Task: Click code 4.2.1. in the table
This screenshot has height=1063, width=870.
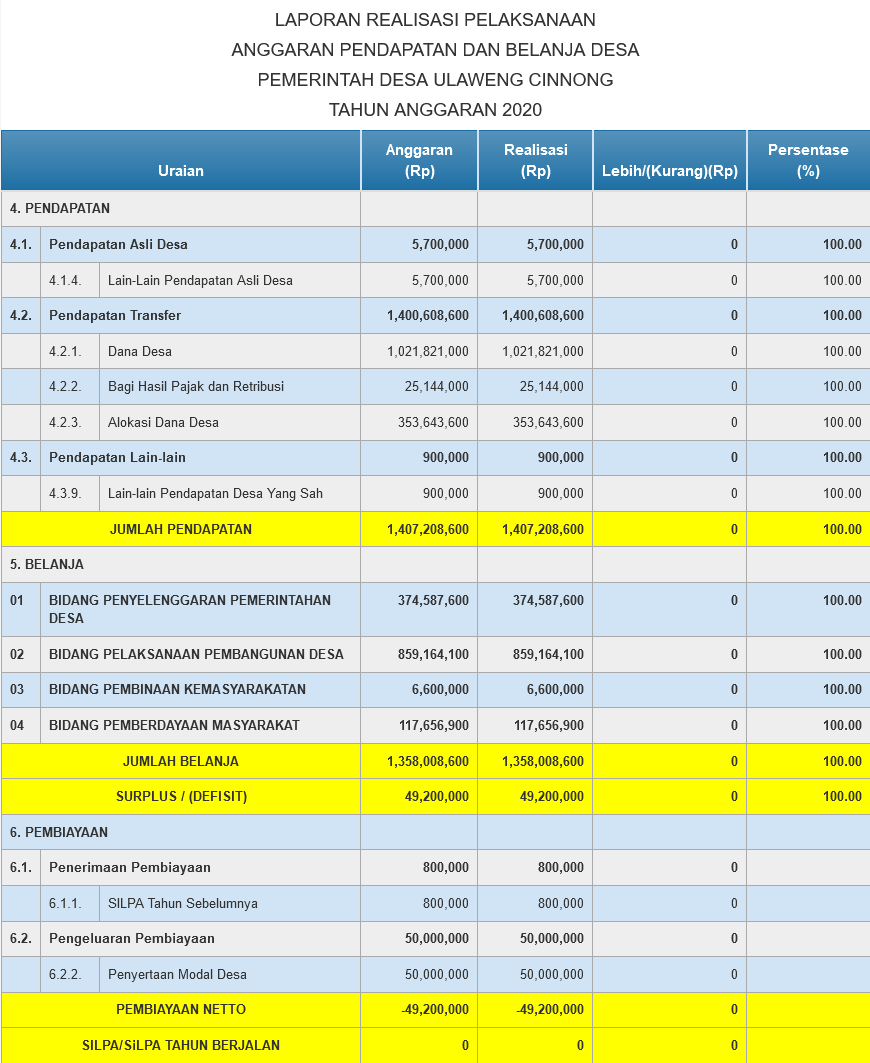Action: coord(65,351)
